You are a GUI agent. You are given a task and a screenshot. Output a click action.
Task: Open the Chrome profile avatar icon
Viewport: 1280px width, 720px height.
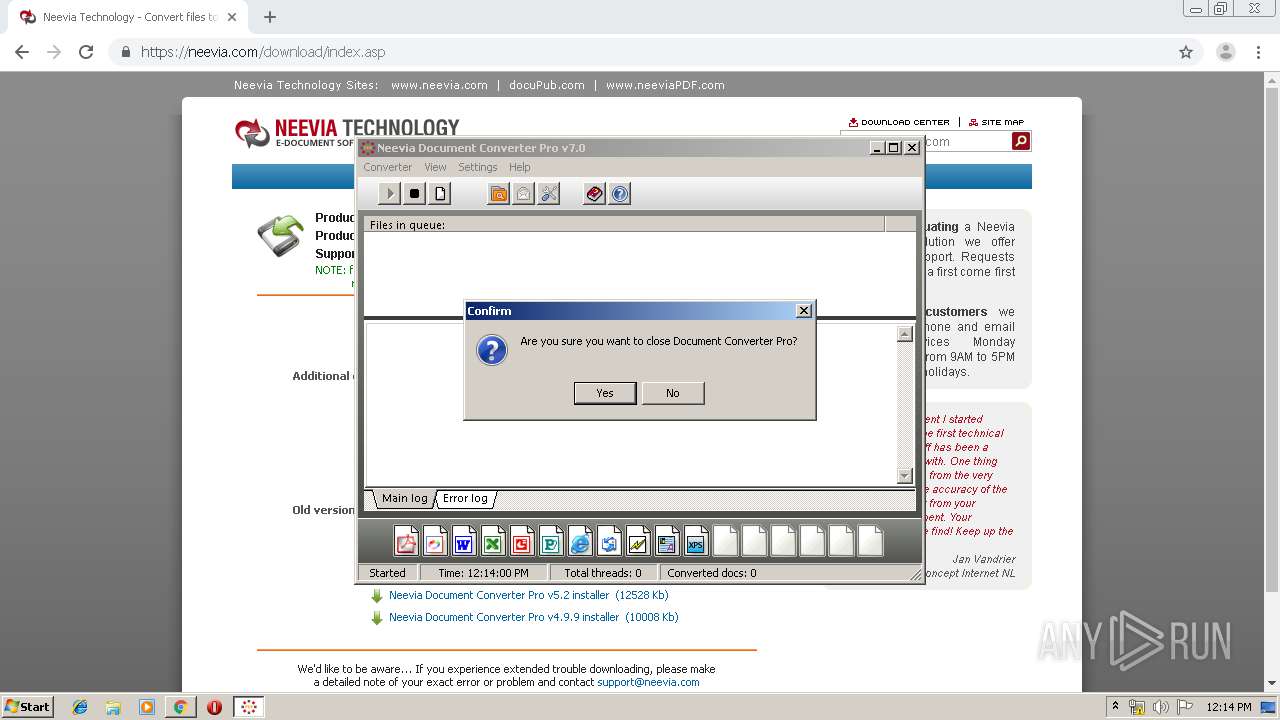pyautogui.click(x=1226, y=52)
